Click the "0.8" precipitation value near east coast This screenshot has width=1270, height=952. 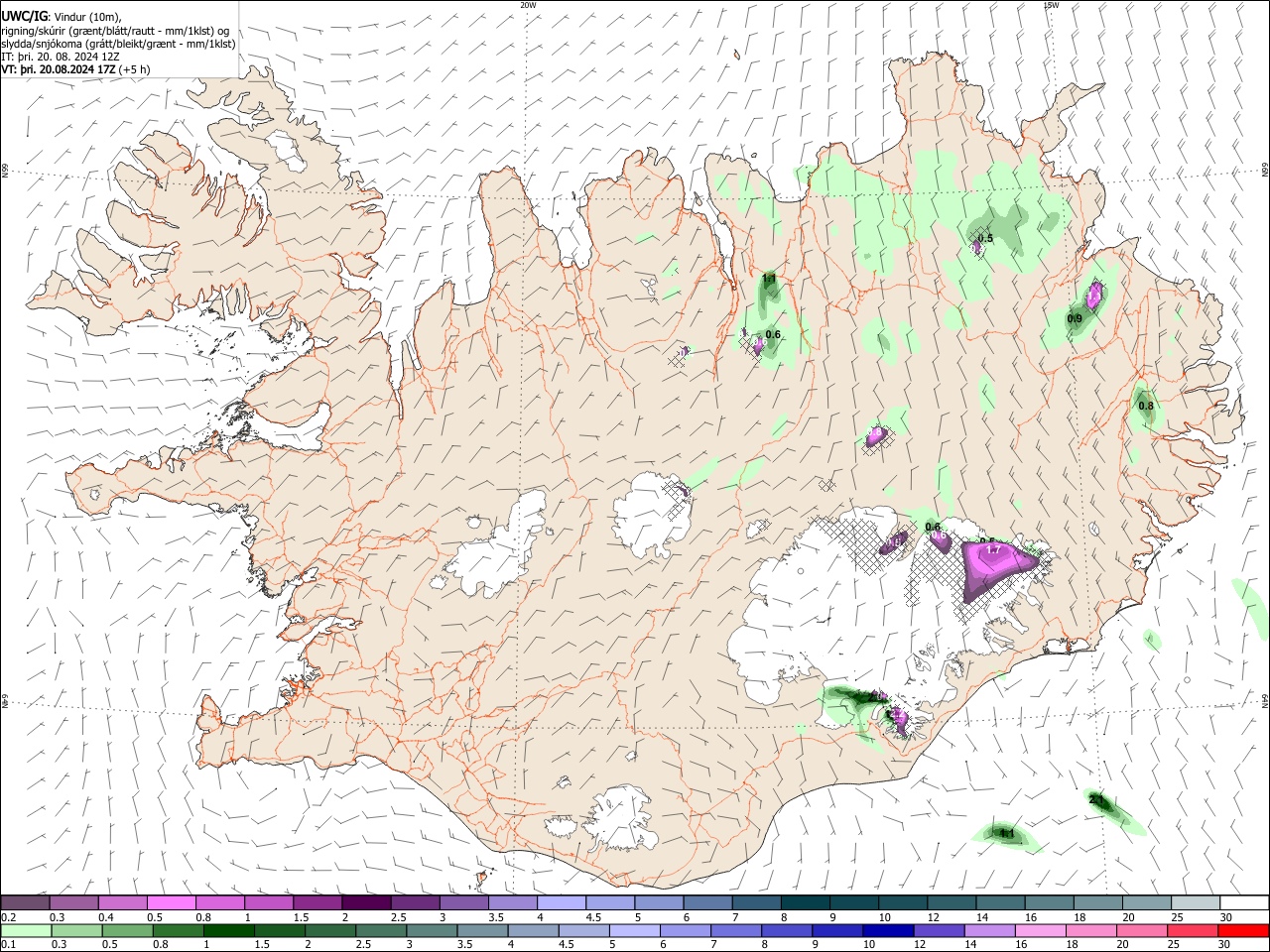1146,406
